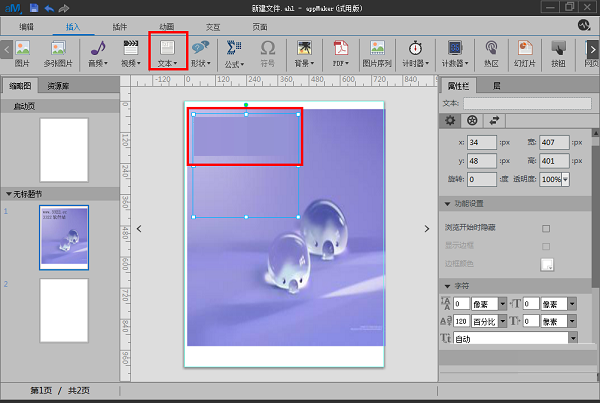Switch to the swap-arrows properties tab
This screenshot has height=403, width=600.
[494, 121]
